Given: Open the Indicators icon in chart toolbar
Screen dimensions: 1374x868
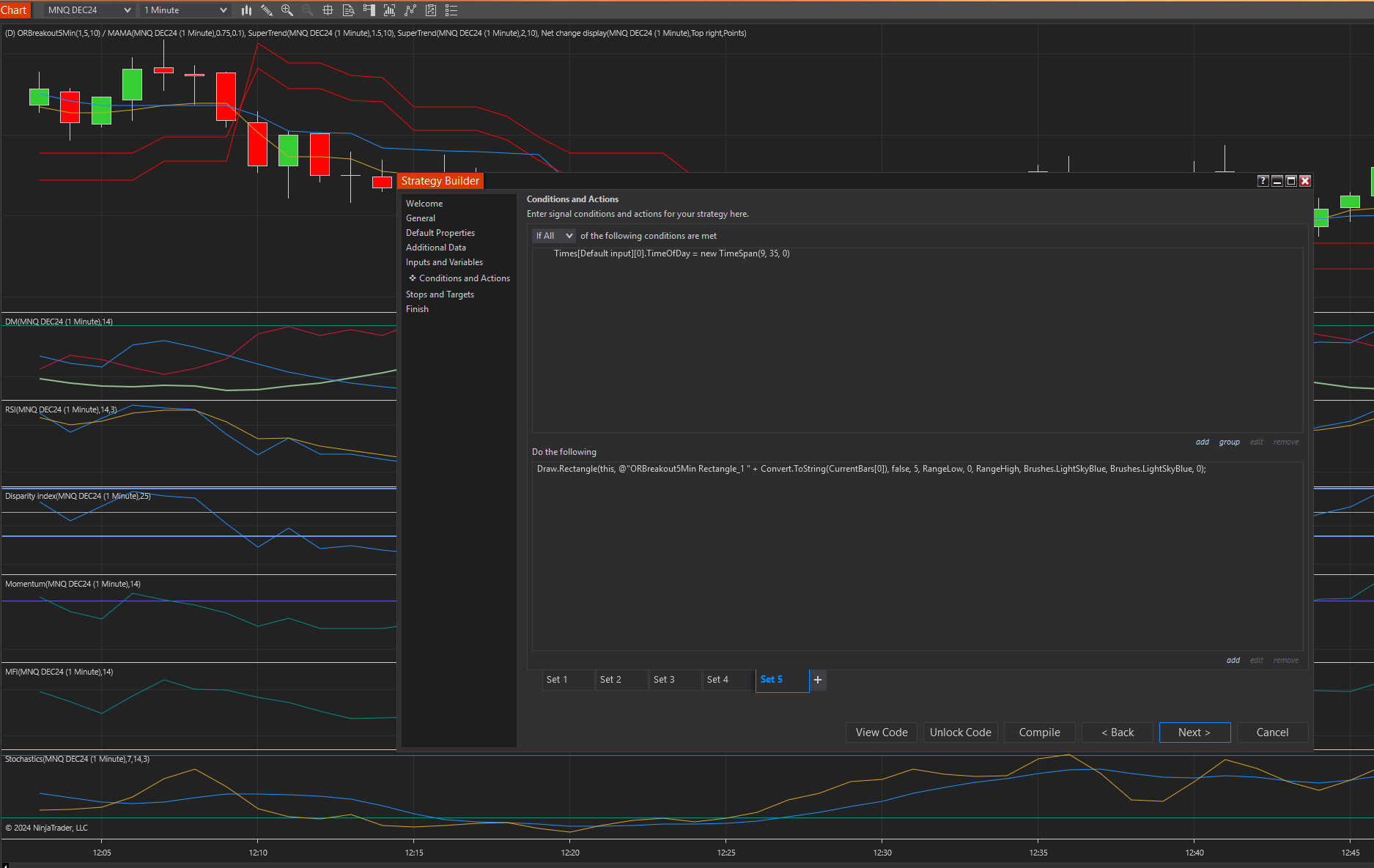Looking at the screenshot, I should tap(390, 10).
